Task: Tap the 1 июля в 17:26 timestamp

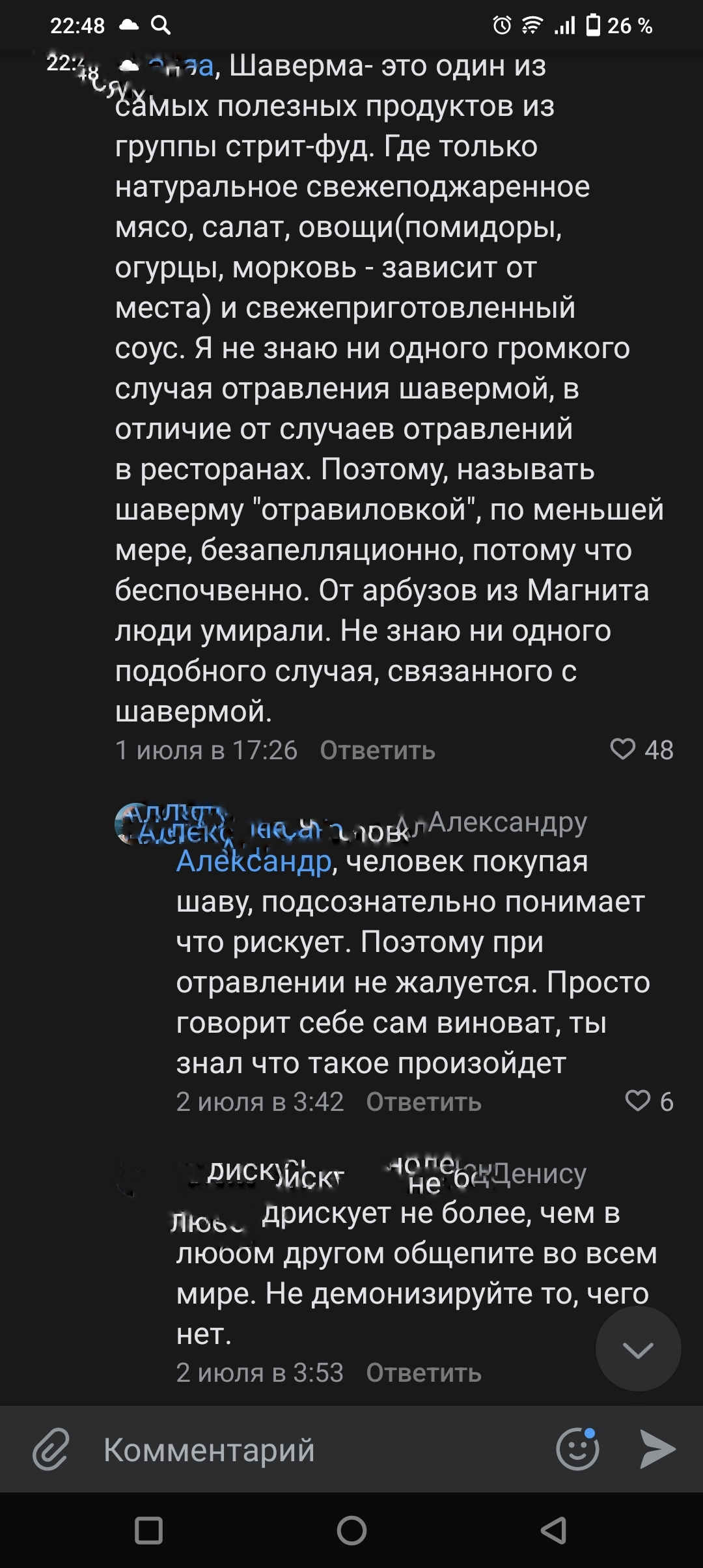Action: coord(206,751)
